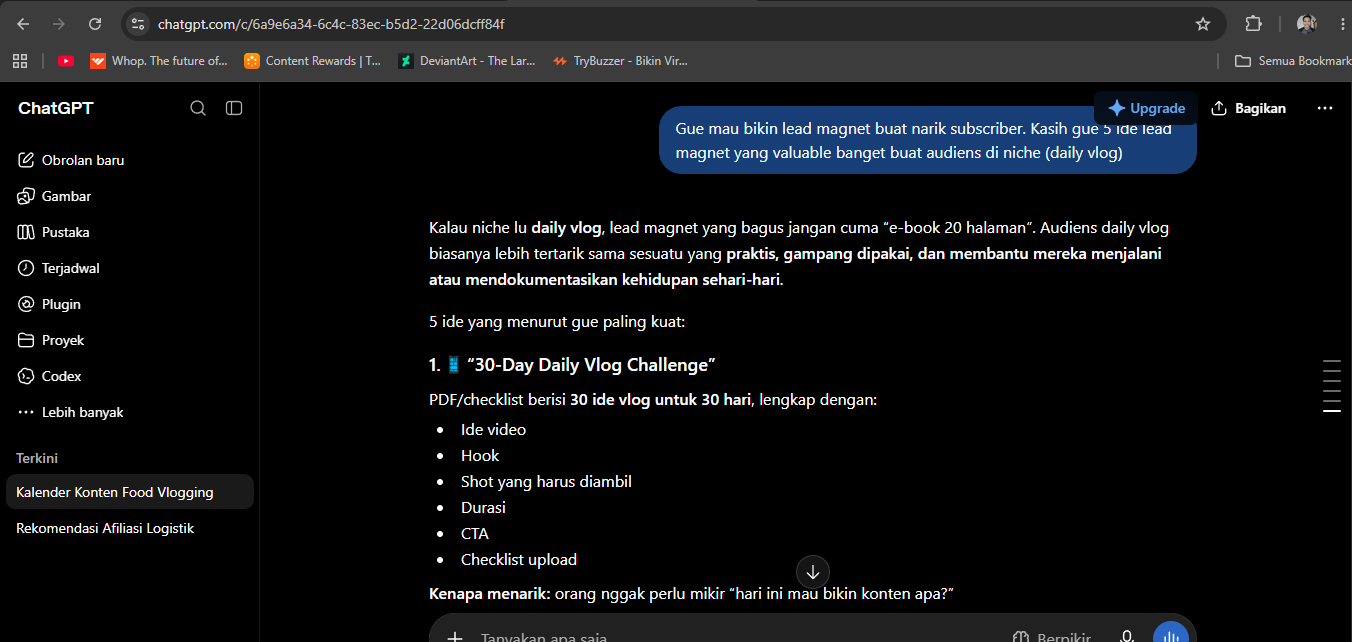Screen dimensions: 1352x642
Task: Click the browser forward arrow
Action: [x=59, y=24]
